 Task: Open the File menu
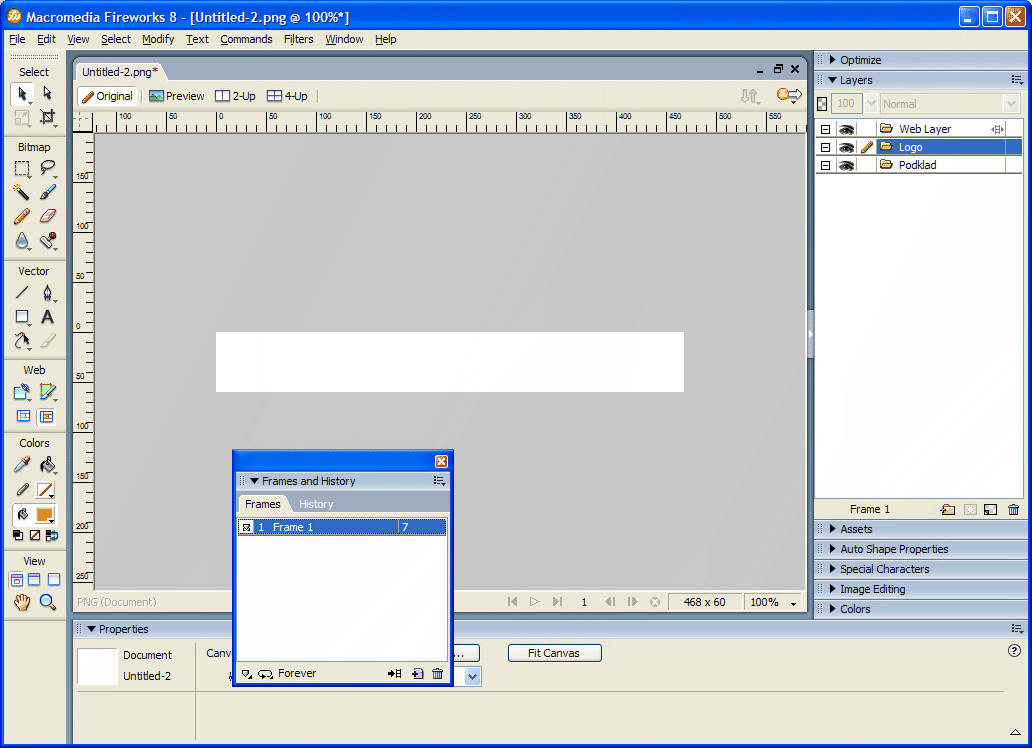point(17,40)
